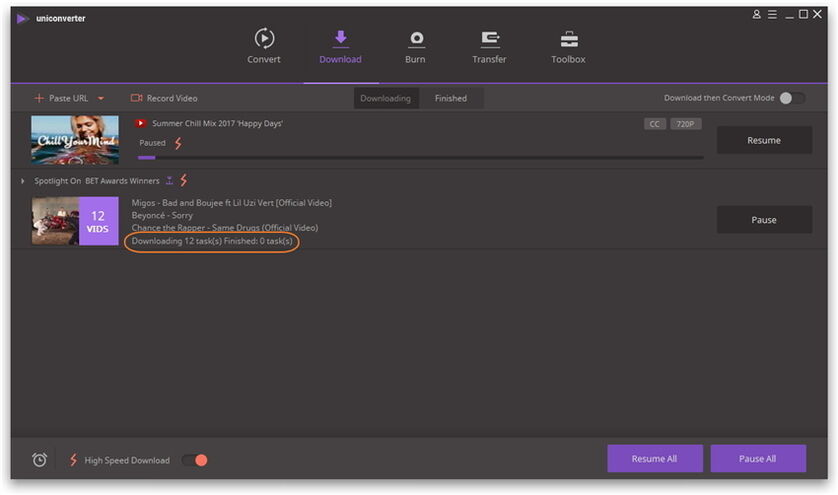Image resolution: width=838 pixels, height=495 pixels.
Task: Click the Summer Chill Mix progress bar
Action: point(420,158)
